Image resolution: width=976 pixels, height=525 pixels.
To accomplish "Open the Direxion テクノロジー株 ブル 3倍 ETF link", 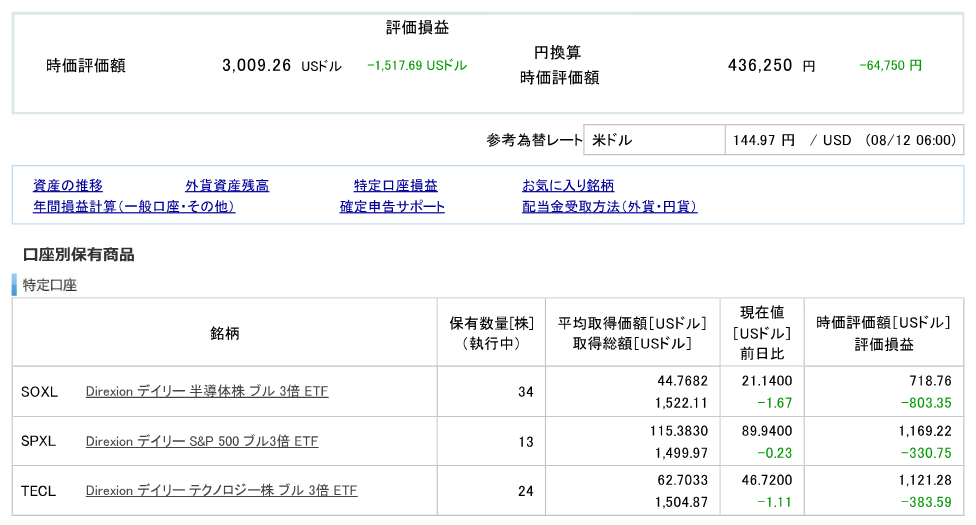I will 221,491.
